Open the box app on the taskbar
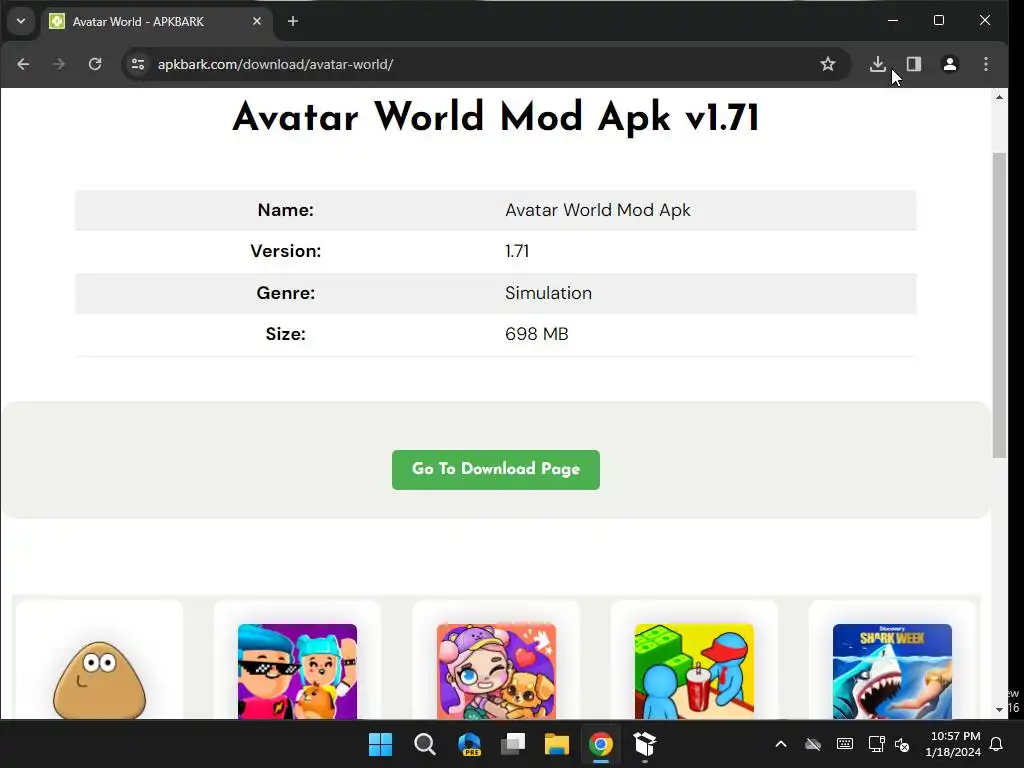 tap(645, 744)
